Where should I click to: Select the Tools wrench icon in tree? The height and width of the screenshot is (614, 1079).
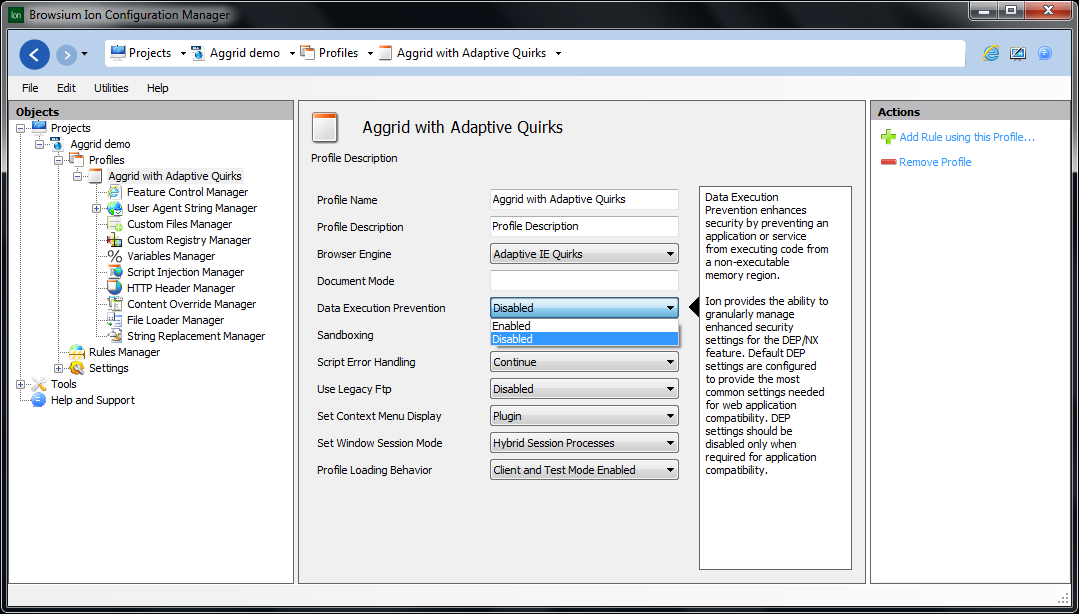coord(39,384)
